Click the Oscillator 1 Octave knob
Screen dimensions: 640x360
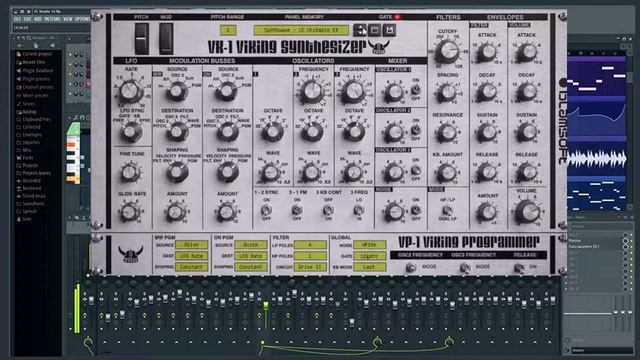pos(273,131)
